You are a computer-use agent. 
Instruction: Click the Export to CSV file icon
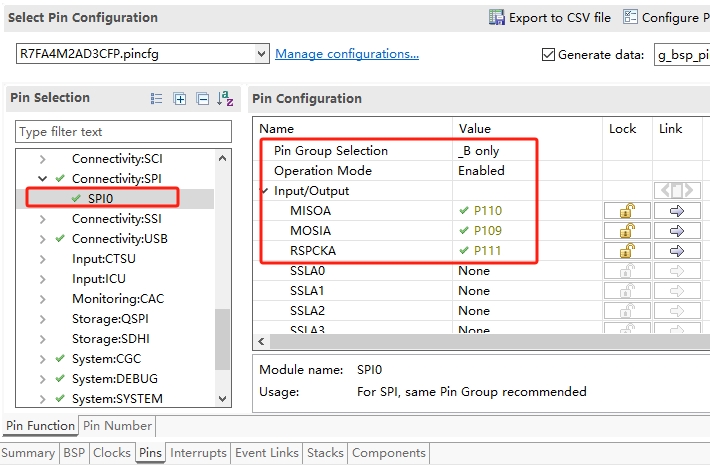(496, 17)
